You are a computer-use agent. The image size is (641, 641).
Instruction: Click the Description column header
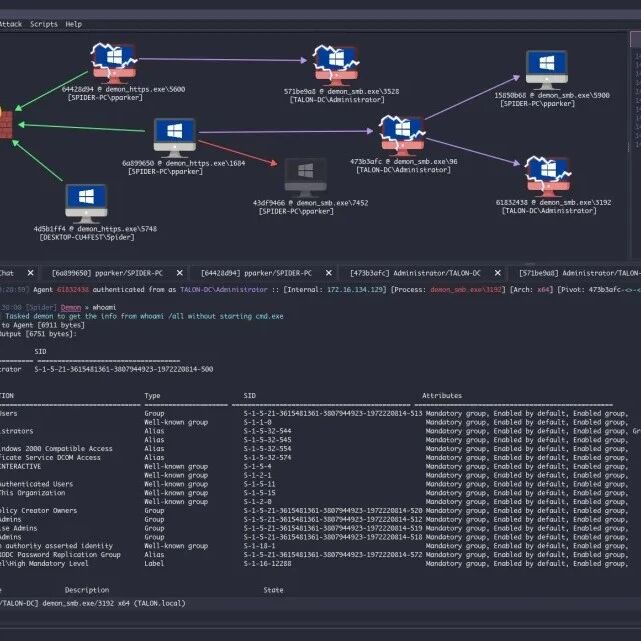pos(87,590)
